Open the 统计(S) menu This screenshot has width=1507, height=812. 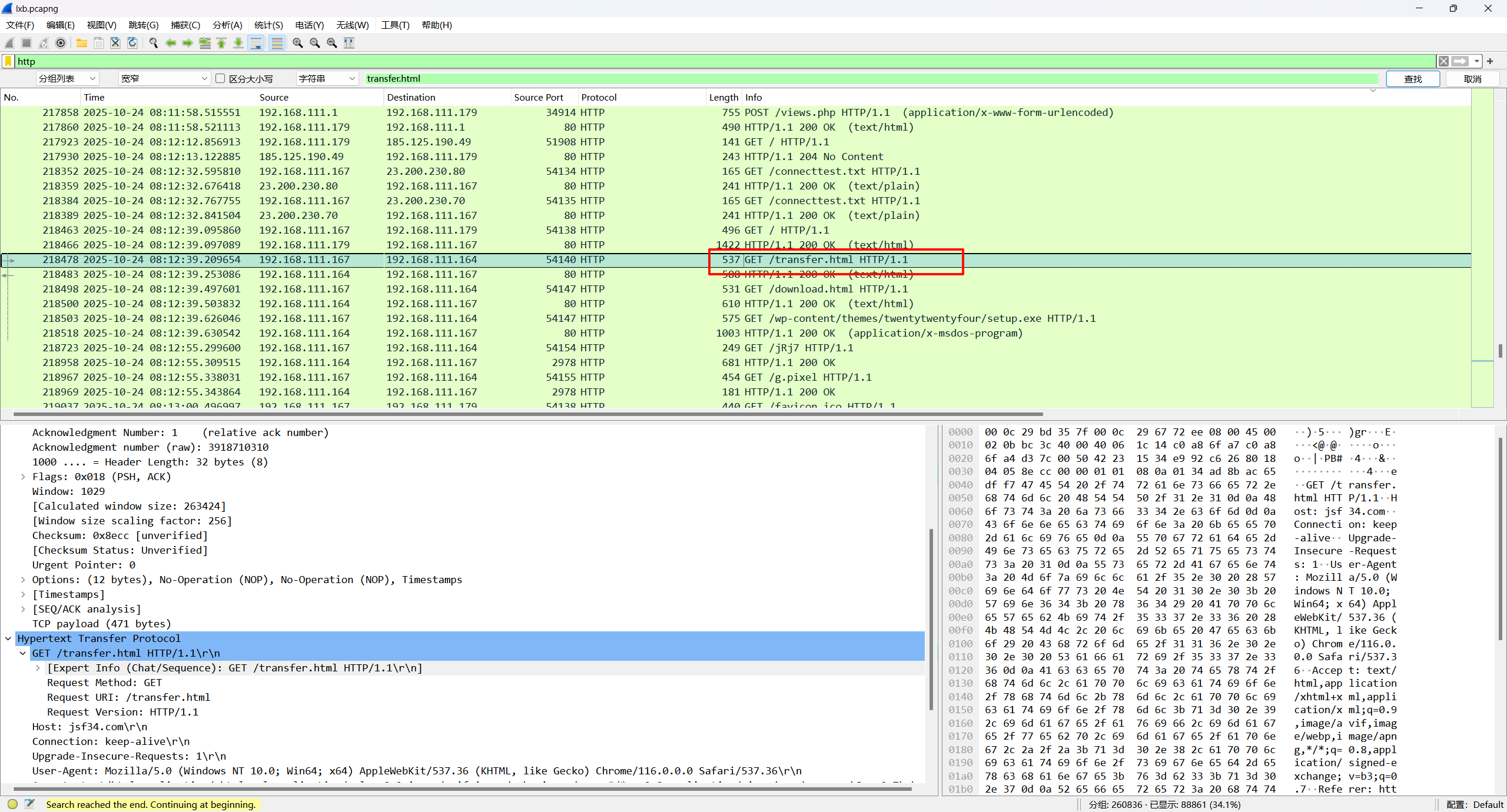pyautogui.click(x=268, y=25)
